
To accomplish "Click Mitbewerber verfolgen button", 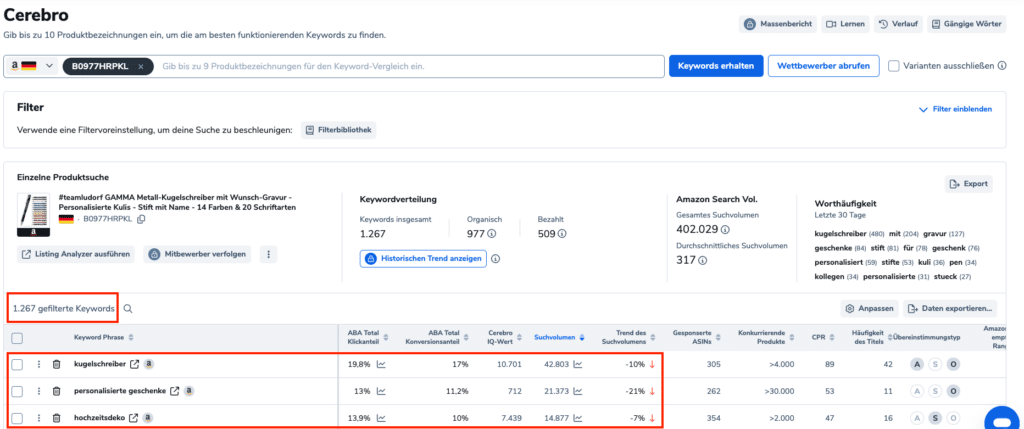I will 197,255.
